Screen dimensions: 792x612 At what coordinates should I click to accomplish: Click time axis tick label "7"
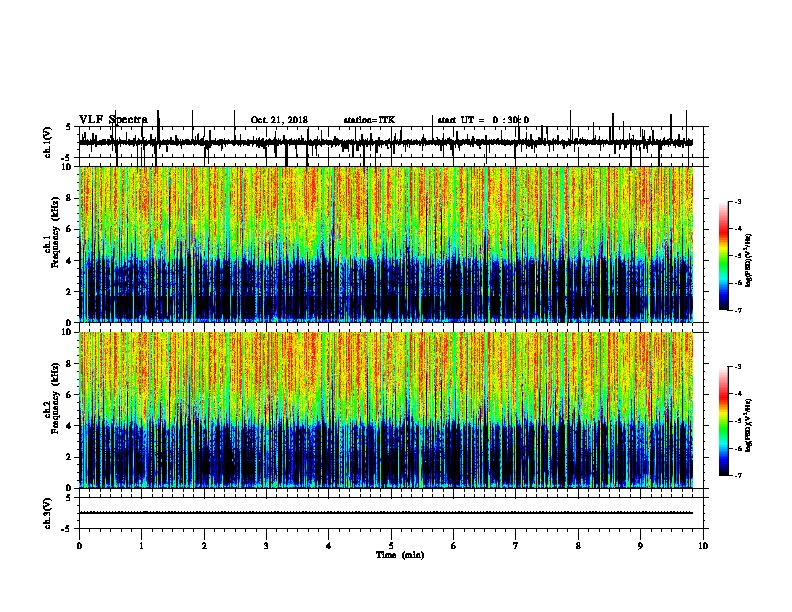tap(516, 545)
